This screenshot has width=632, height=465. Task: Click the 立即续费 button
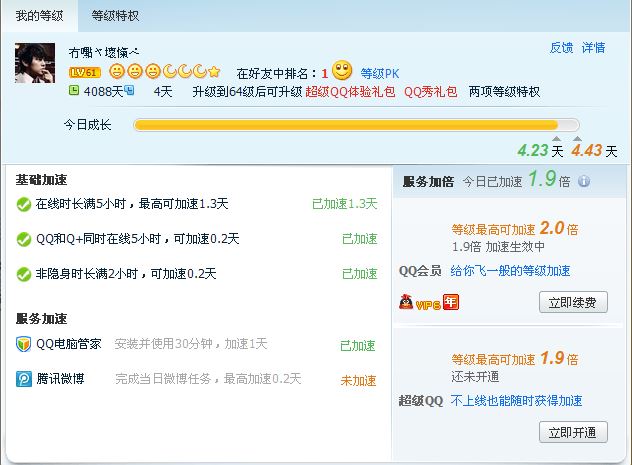coord(573,302)
